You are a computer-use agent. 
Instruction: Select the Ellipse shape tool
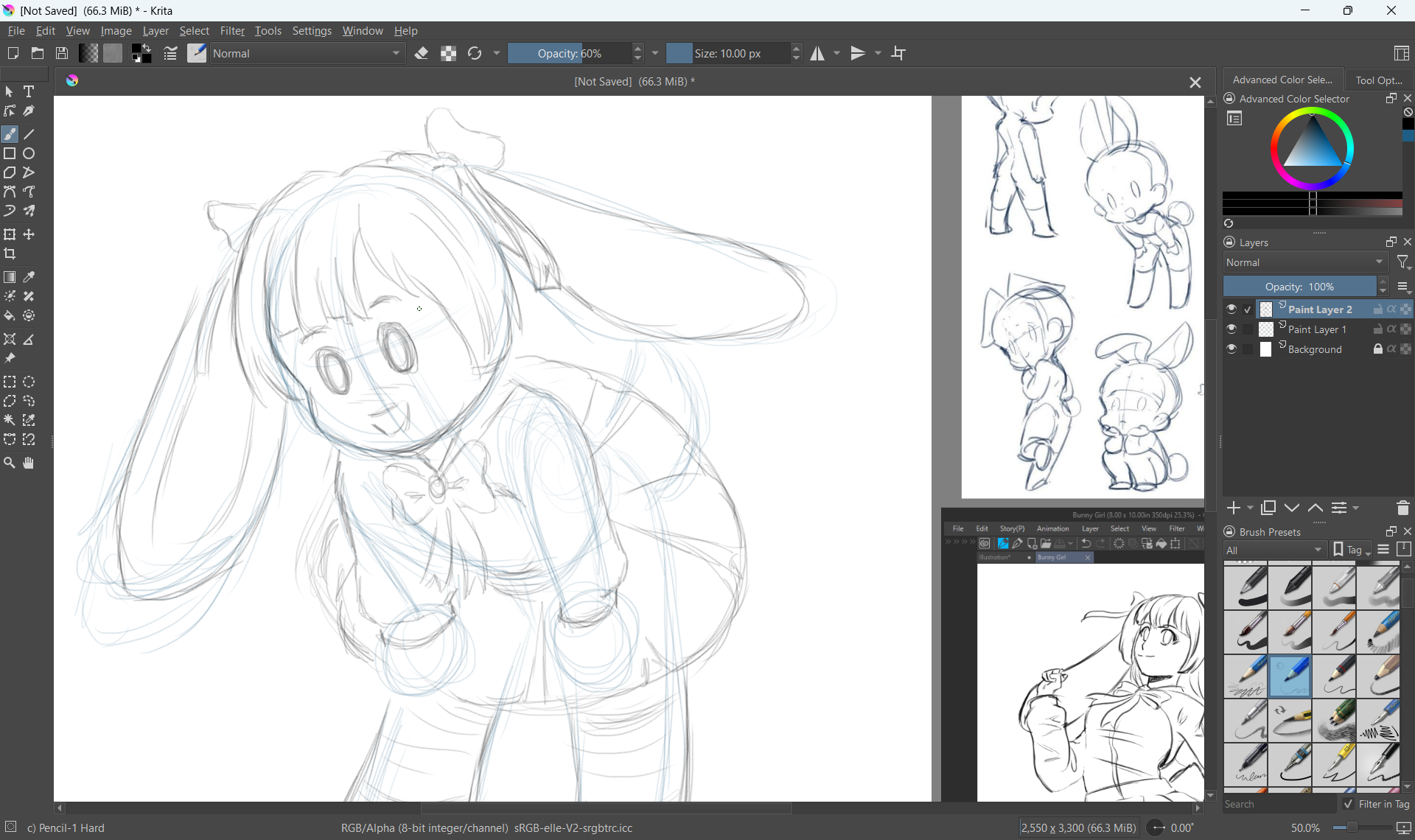[x=29, y=154]
